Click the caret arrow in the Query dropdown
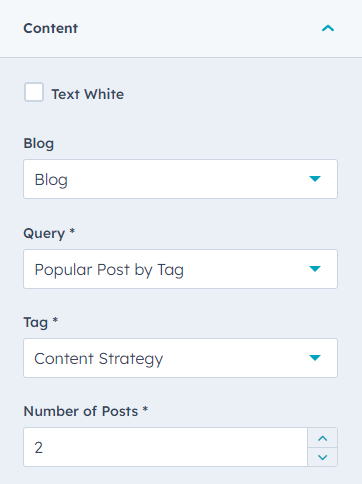This screenshot has height=484, width=362. click(x=315, y=269)
